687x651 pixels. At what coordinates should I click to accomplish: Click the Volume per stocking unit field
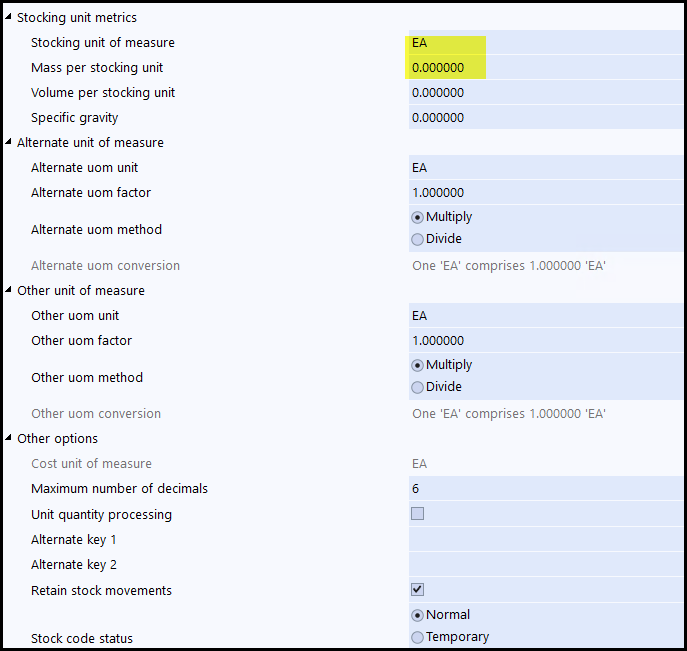pyautogui.click(x=545, y=93)
